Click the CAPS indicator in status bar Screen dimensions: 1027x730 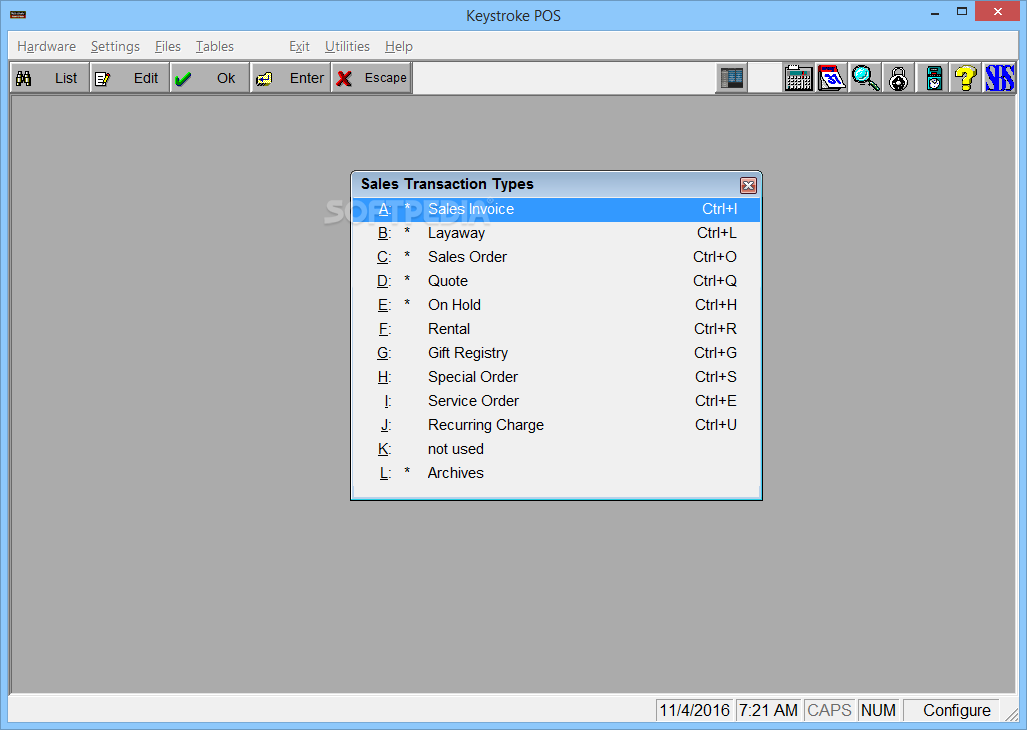[x=829, y=710]
